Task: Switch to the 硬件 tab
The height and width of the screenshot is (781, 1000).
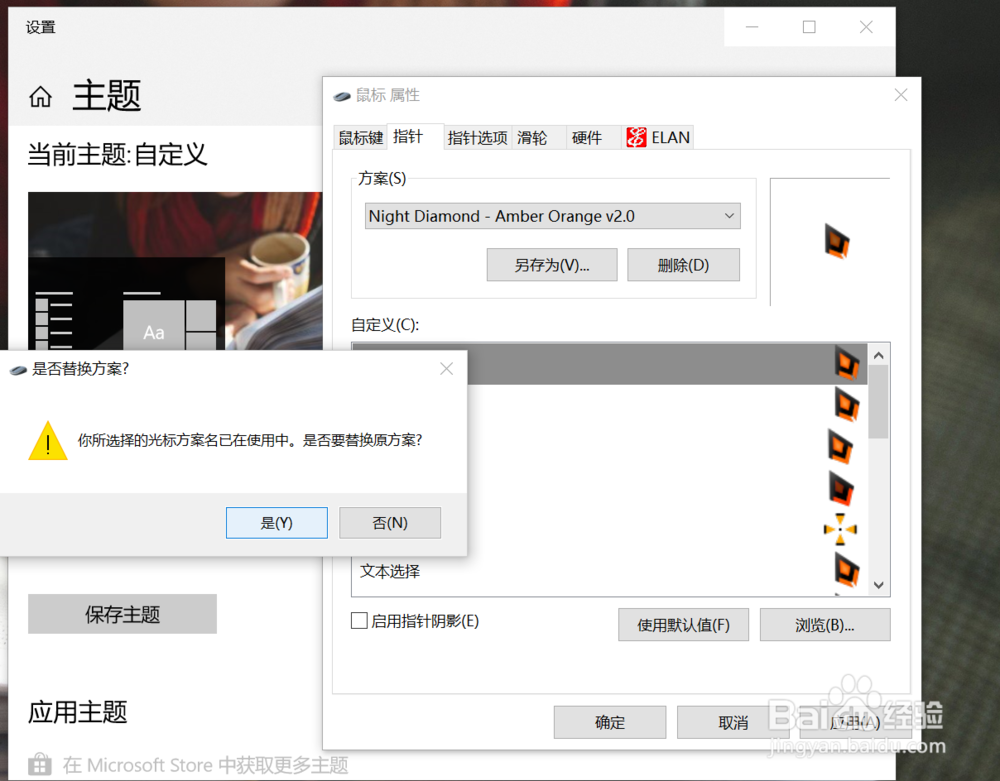Action: point(586,137)
